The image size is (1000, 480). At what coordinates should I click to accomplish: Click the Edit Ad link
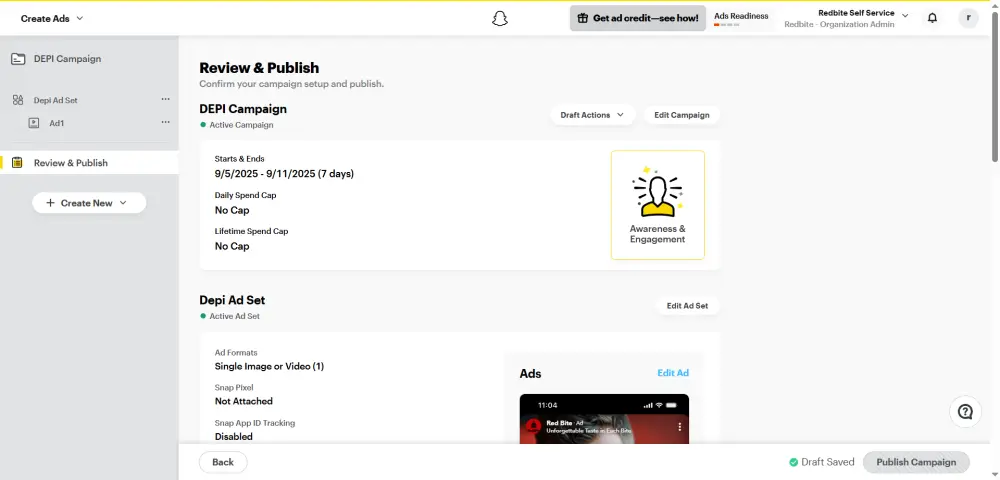672,373
